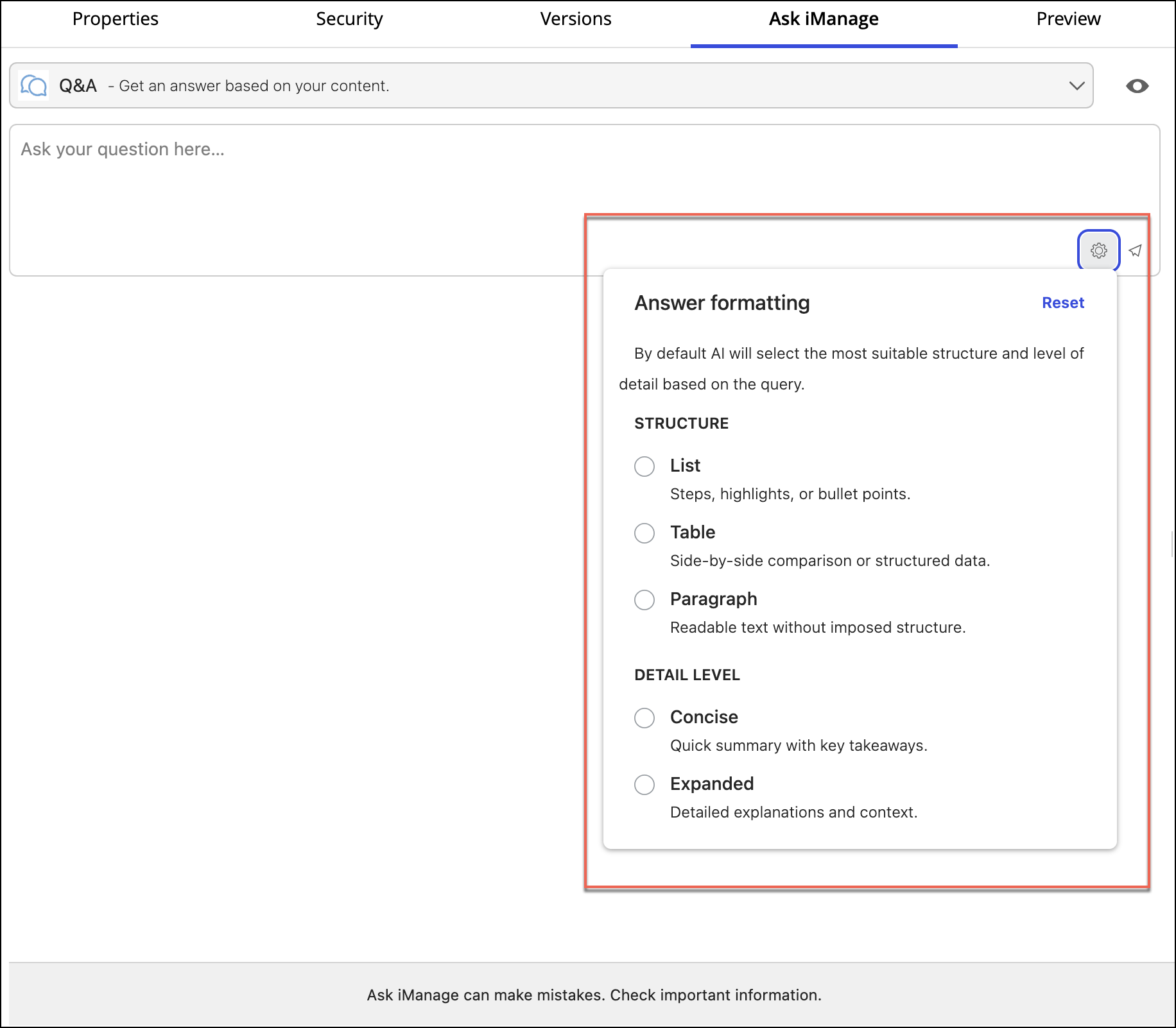This screenshot has height=1028, width=1176.
Task: Expand the Q&A mode dropdown chevron
Action: coord(1077,86)
